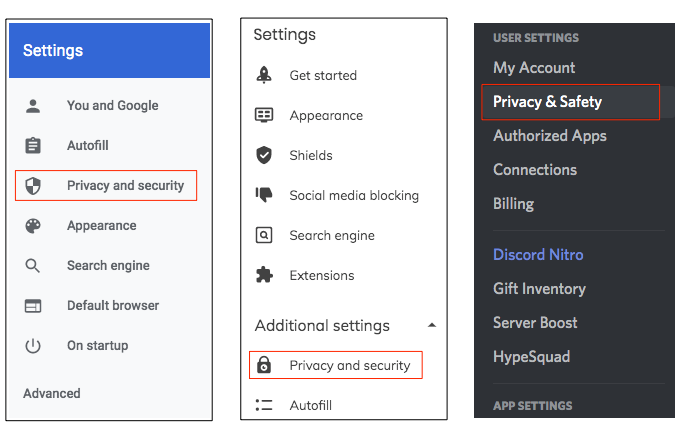Open the Billing tab in Discord
Viewport: 689px width, 436px height.
[513, 204]
